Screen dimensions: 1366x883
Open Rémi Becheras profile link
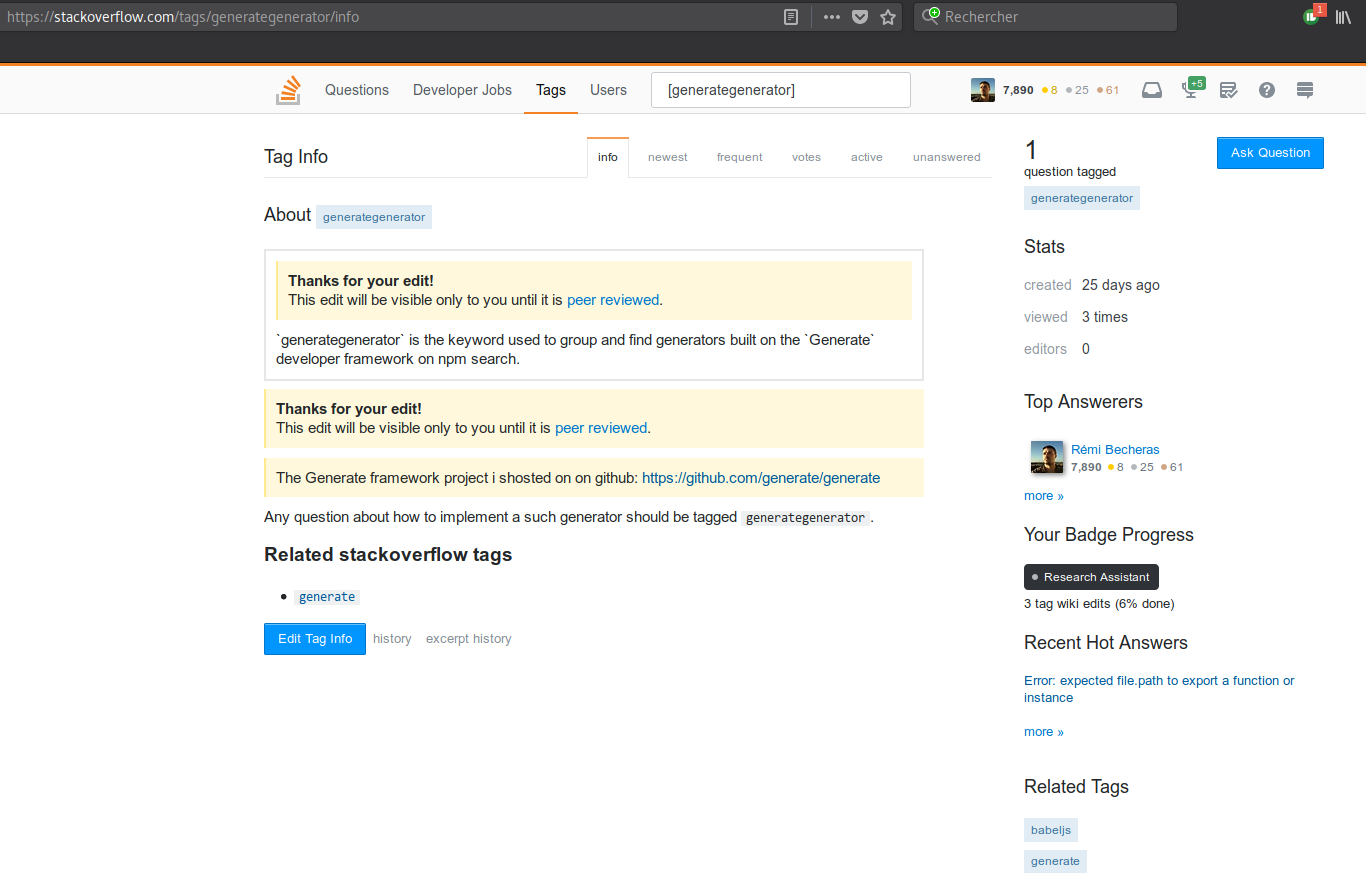point(1115,450)
